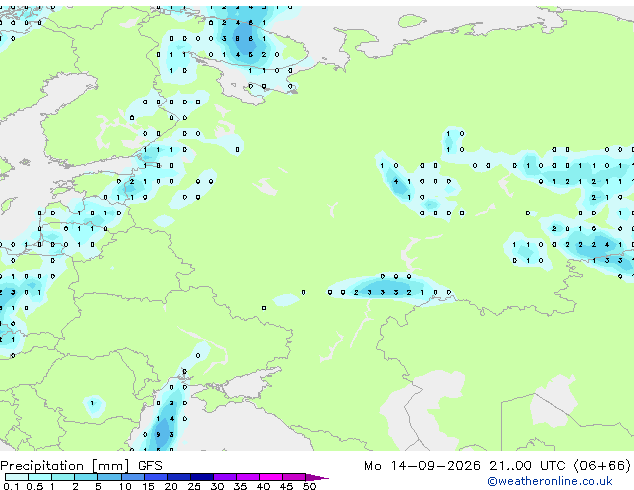Click the legend tick label '50'
The image size is (634, 490).
pyautogui.click(x=309, y=486)
